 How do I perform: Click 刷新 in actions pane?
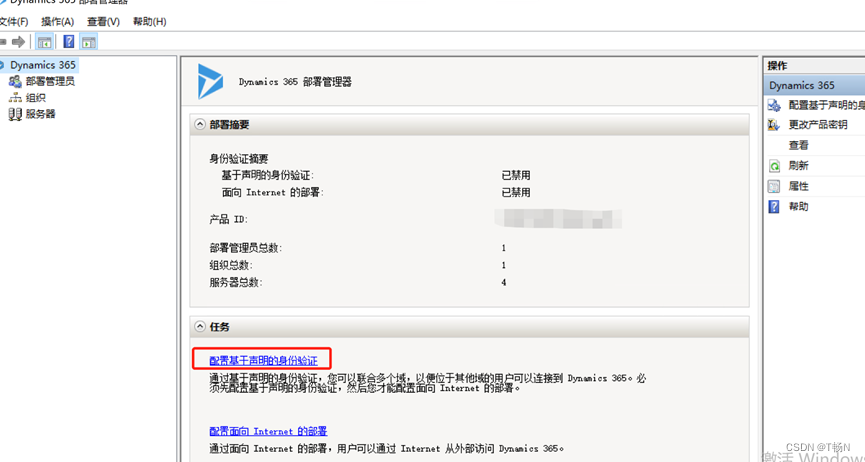(x=798, y=166)
